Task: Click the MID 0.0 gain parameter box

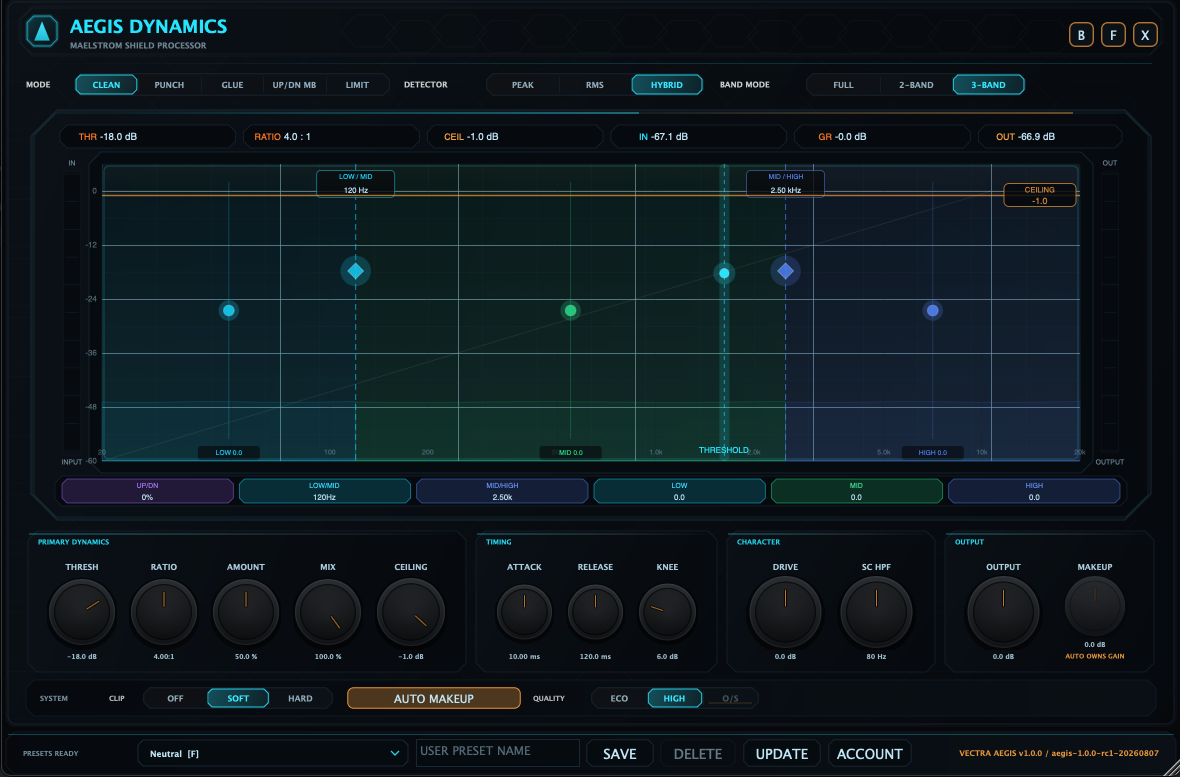Action: click(856, 491)
